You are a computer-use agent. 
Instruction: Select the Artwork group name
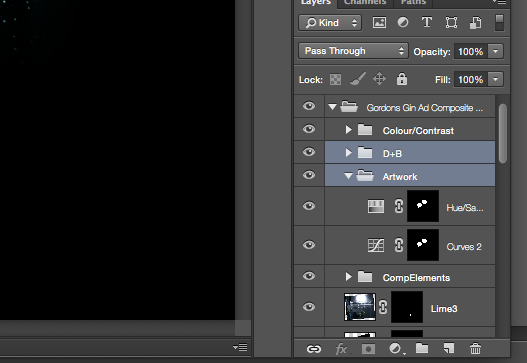[x=400, y=176]
